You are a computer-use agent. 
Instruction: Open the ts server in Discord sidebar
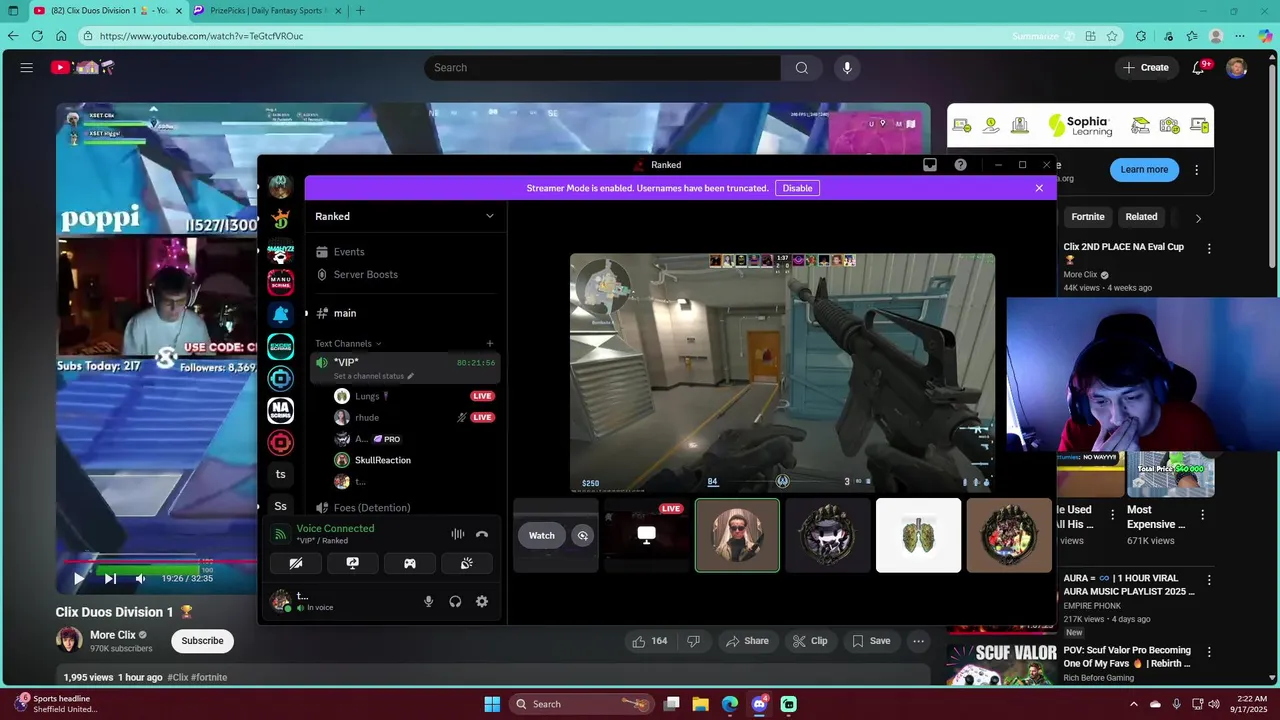[281, 474]
